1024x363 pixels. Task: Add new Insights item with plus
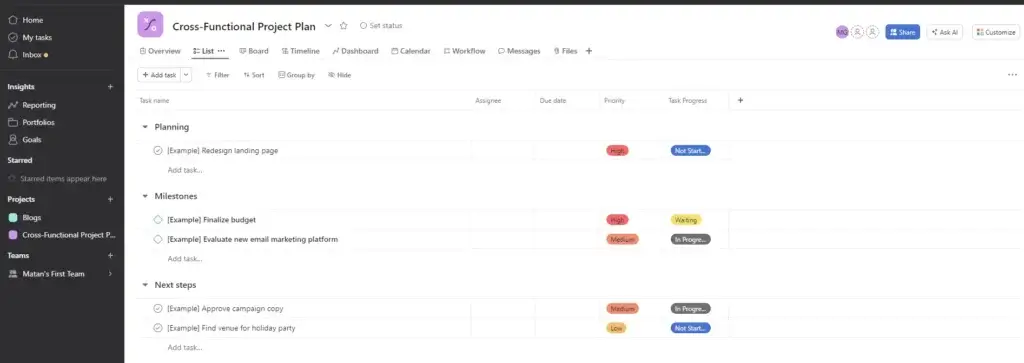pyautogui.click(x=110, y=87)
